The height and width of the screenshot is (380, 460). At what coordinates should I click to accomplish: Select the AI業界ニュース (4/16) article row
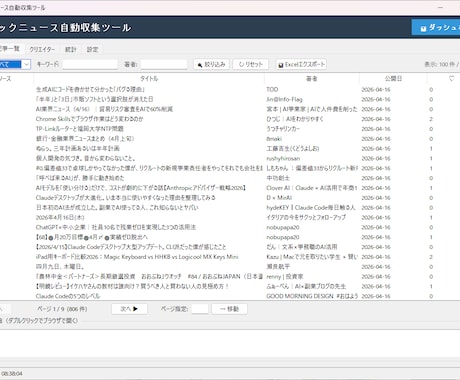pyautogui.click(x=104, y=109)
